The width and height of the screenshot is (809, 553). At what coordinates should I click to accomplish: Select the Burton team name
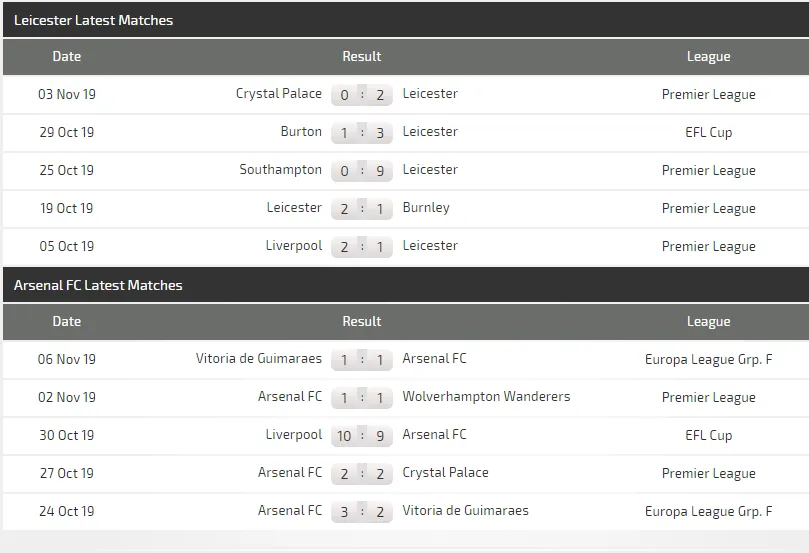click(301, 132)
